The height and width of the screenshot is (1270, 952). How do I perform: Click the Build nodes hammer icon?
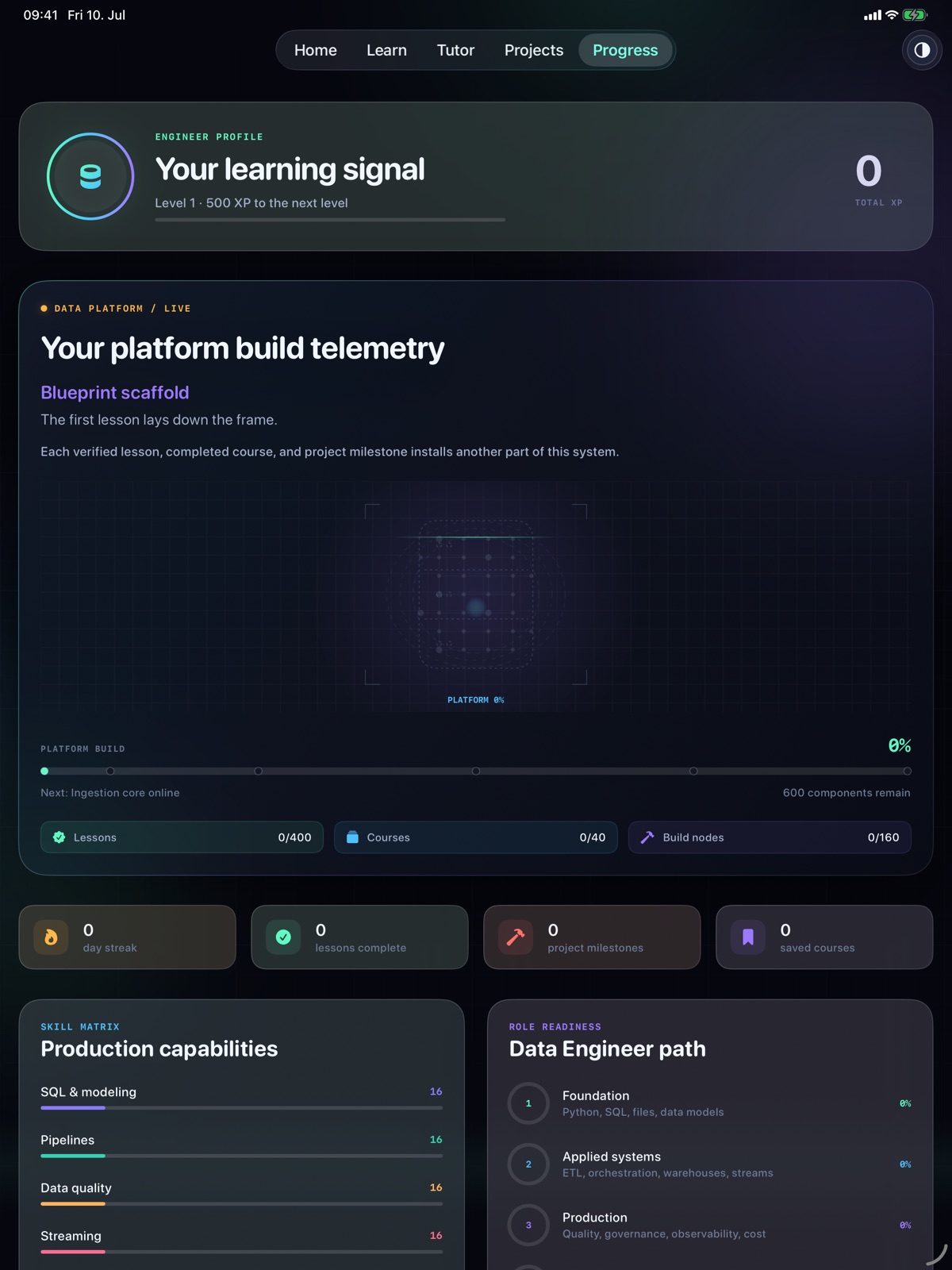click(x=647, y=837)
